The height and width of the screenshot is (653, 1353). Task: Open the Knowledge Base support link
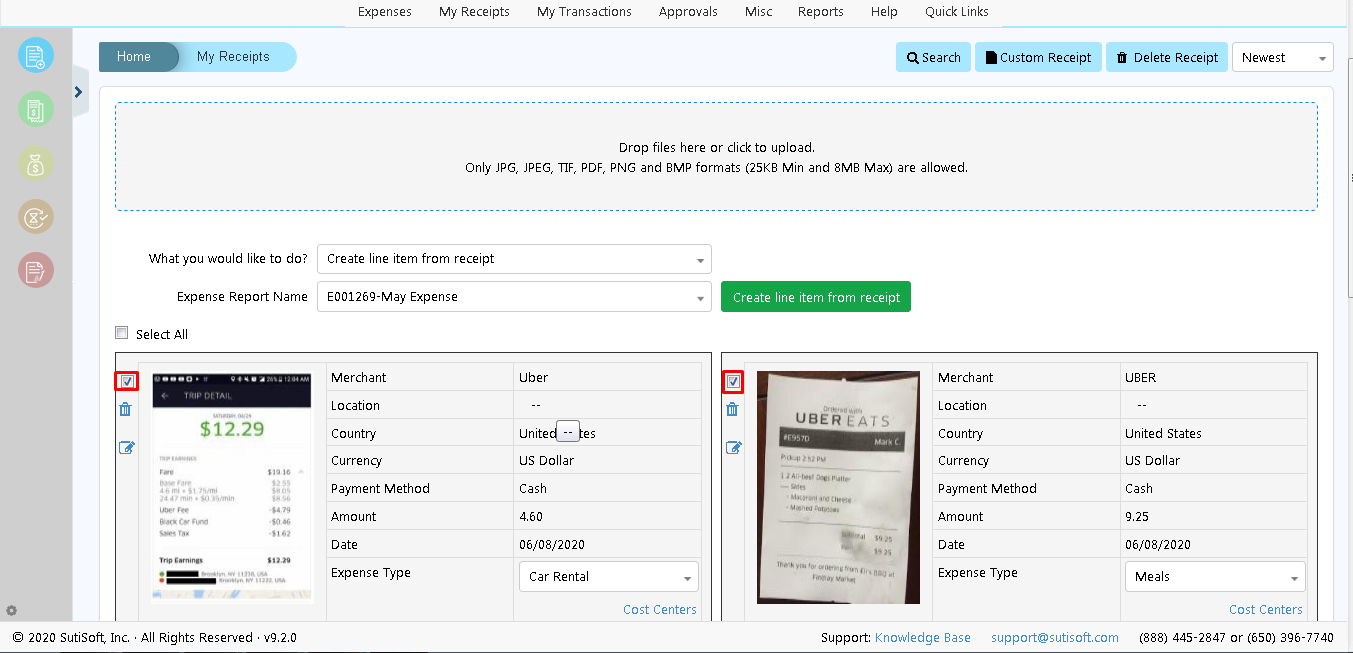922,637
